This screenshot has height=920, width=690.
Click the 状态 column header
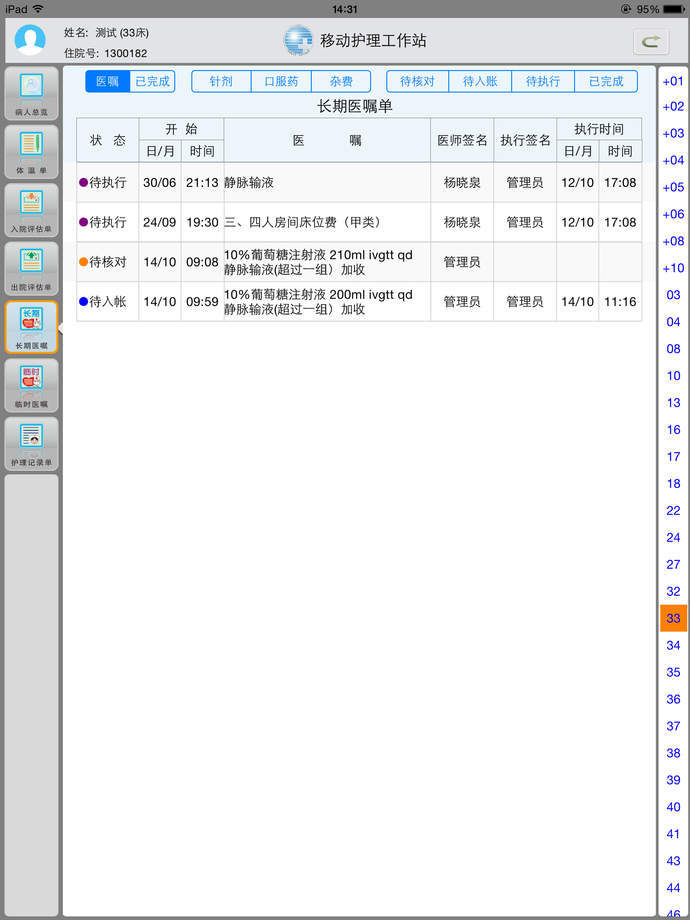click(107, 140)
